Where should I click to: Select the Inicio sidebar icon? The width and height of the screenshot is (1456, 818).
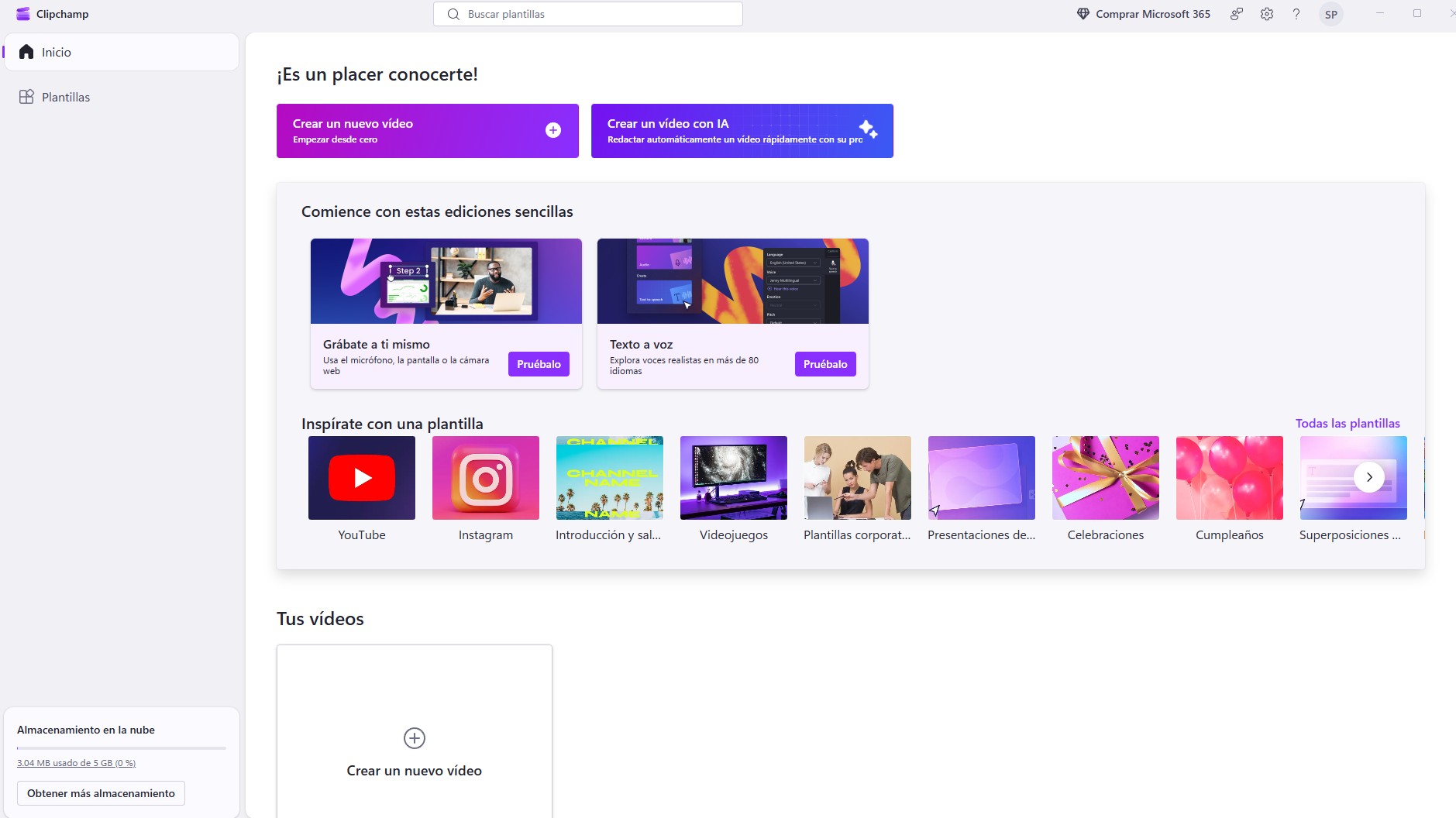click(x=26, y=51)
